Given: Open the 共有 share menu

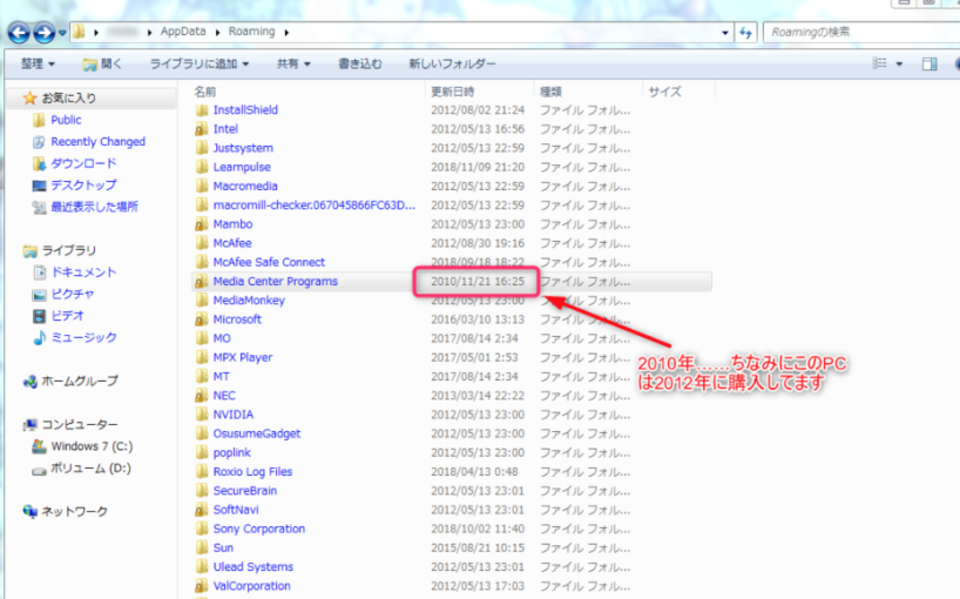Looking at the screenshot, I should pos(293,64).
